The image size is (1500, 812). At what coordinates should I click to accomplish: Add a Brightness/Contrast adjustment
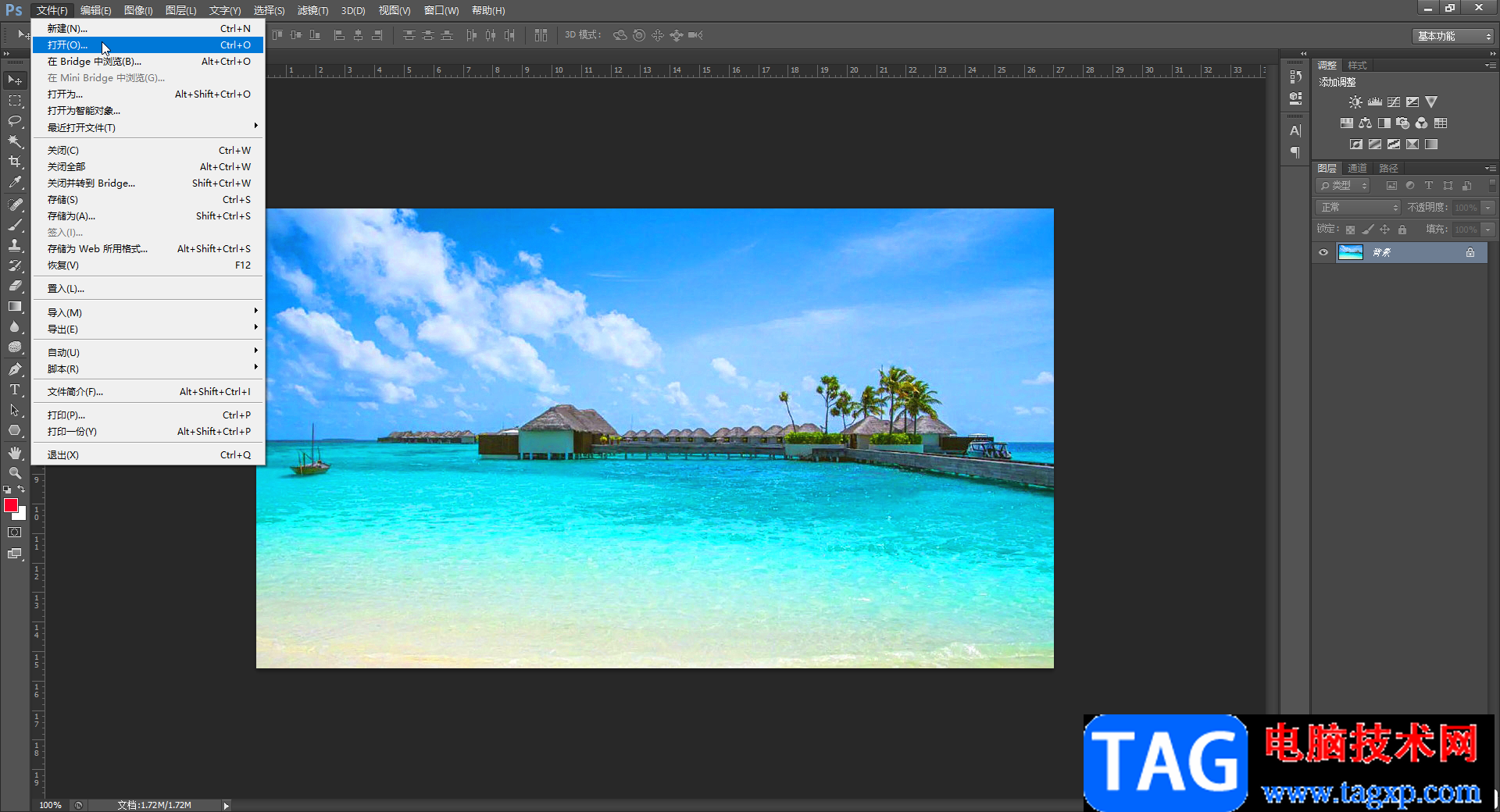[x=1355, y=102]
